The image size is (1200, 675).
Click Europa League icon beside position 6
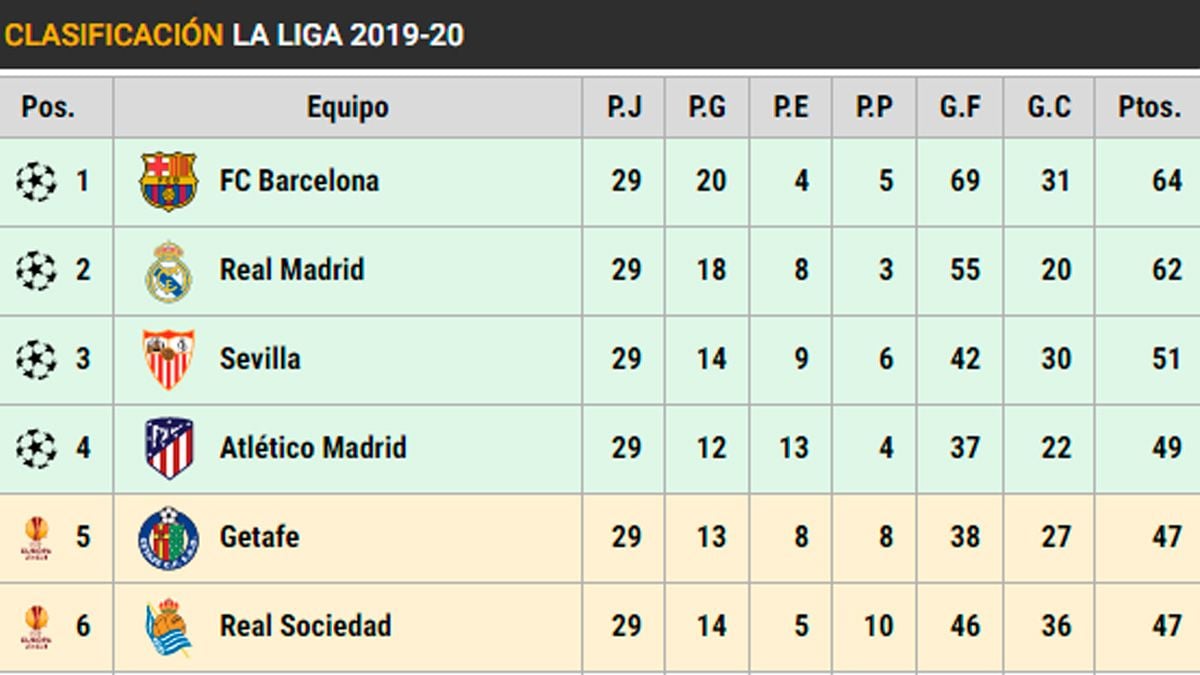(x=36, y=627)
